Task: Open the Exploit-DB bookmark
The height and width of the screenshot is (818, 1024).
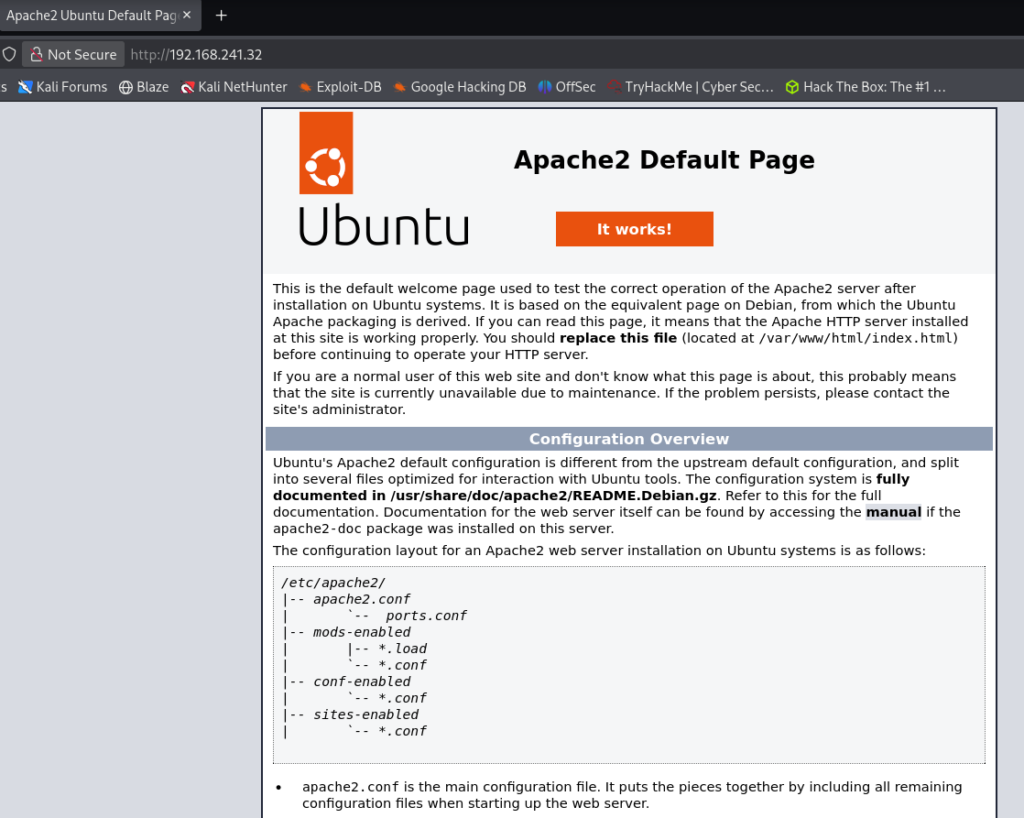Action: tap(339, 87)
